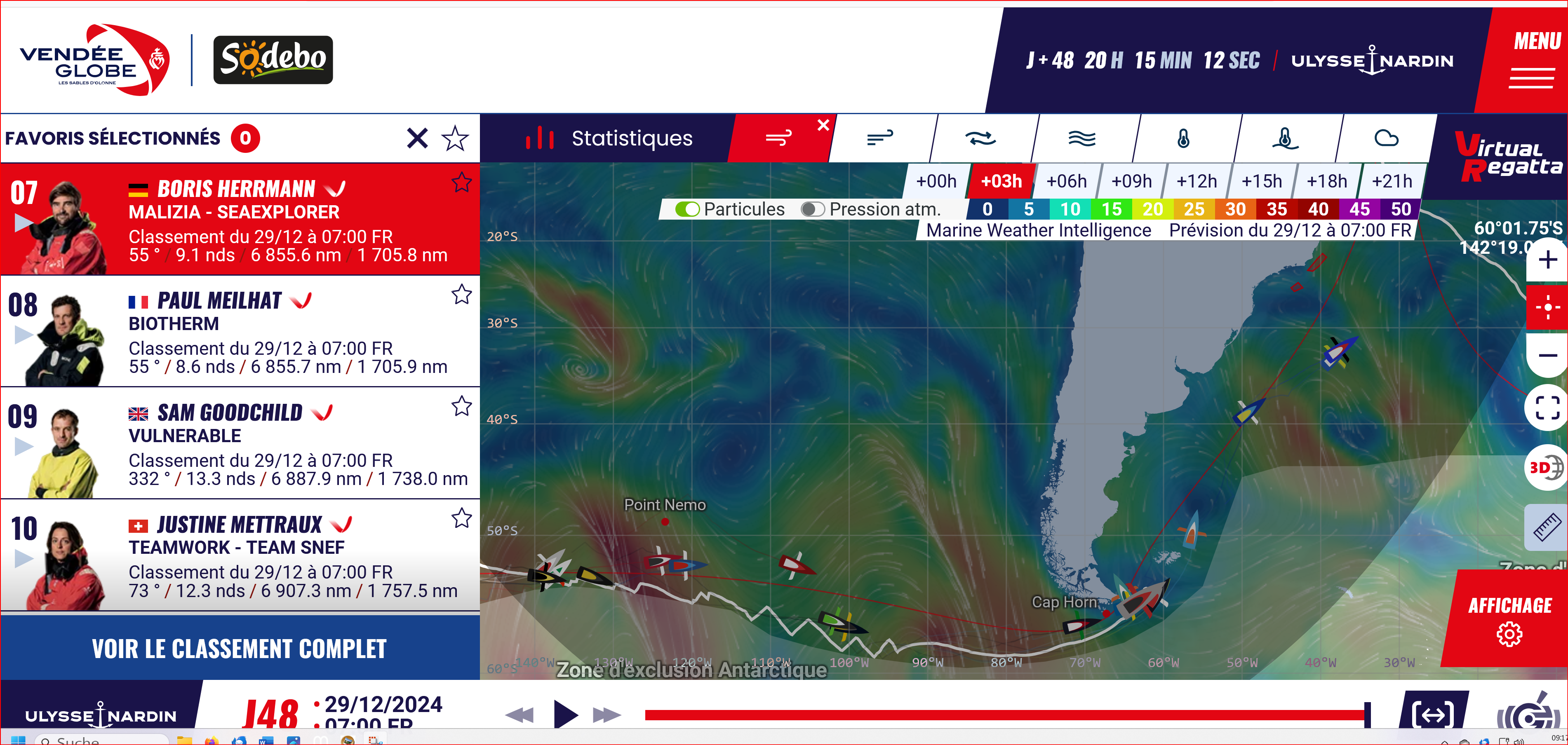
Task: Select Justine Mettraux TEAMWORK row
Action: (x=240, y=555)
